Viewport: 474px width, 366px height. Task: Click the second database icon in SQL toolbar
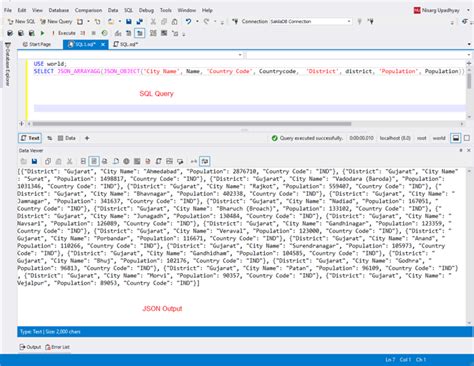(x=21, y=33)
